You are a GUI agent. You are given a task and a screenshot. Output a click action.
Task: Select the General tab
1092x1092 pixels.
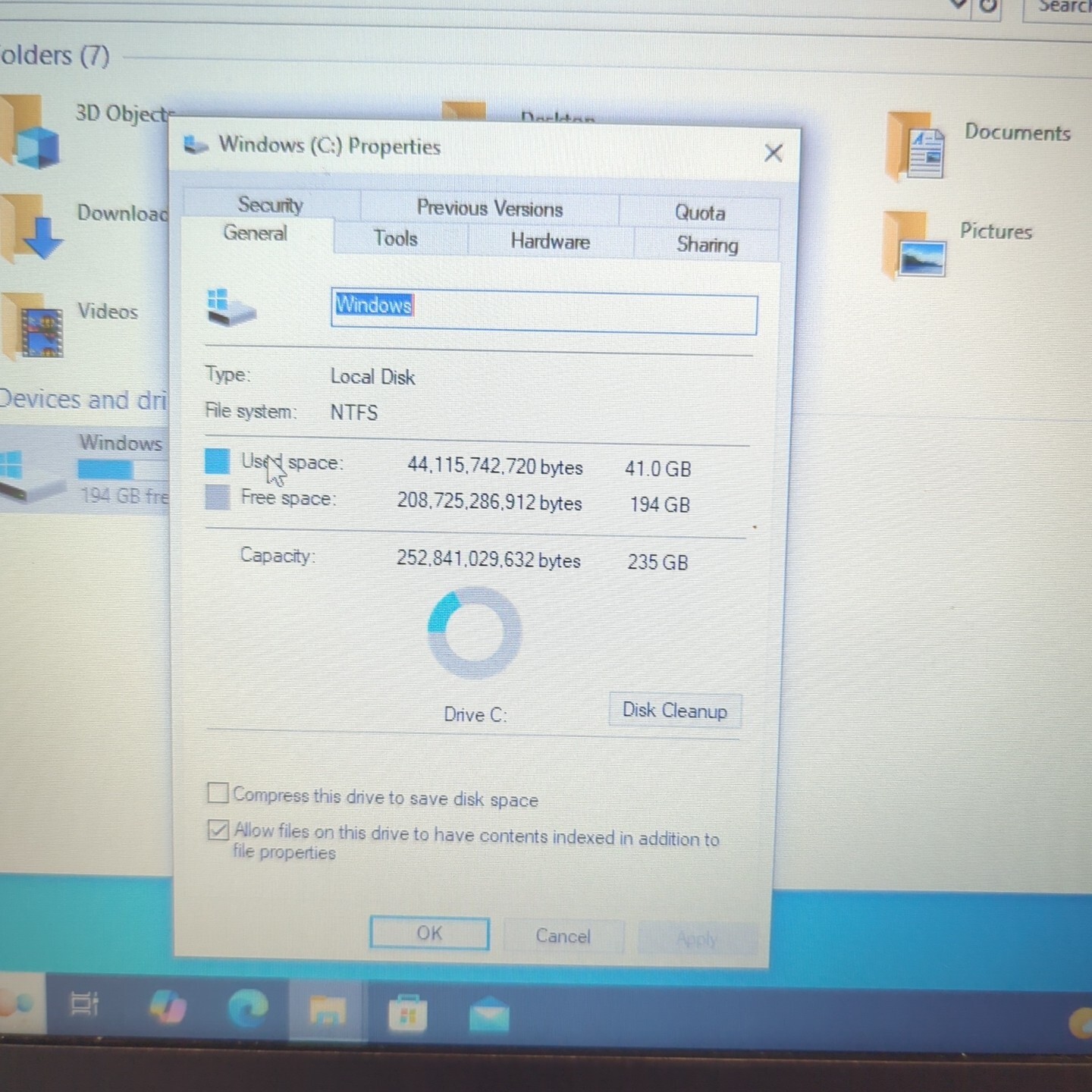click(x=256, y=234)
